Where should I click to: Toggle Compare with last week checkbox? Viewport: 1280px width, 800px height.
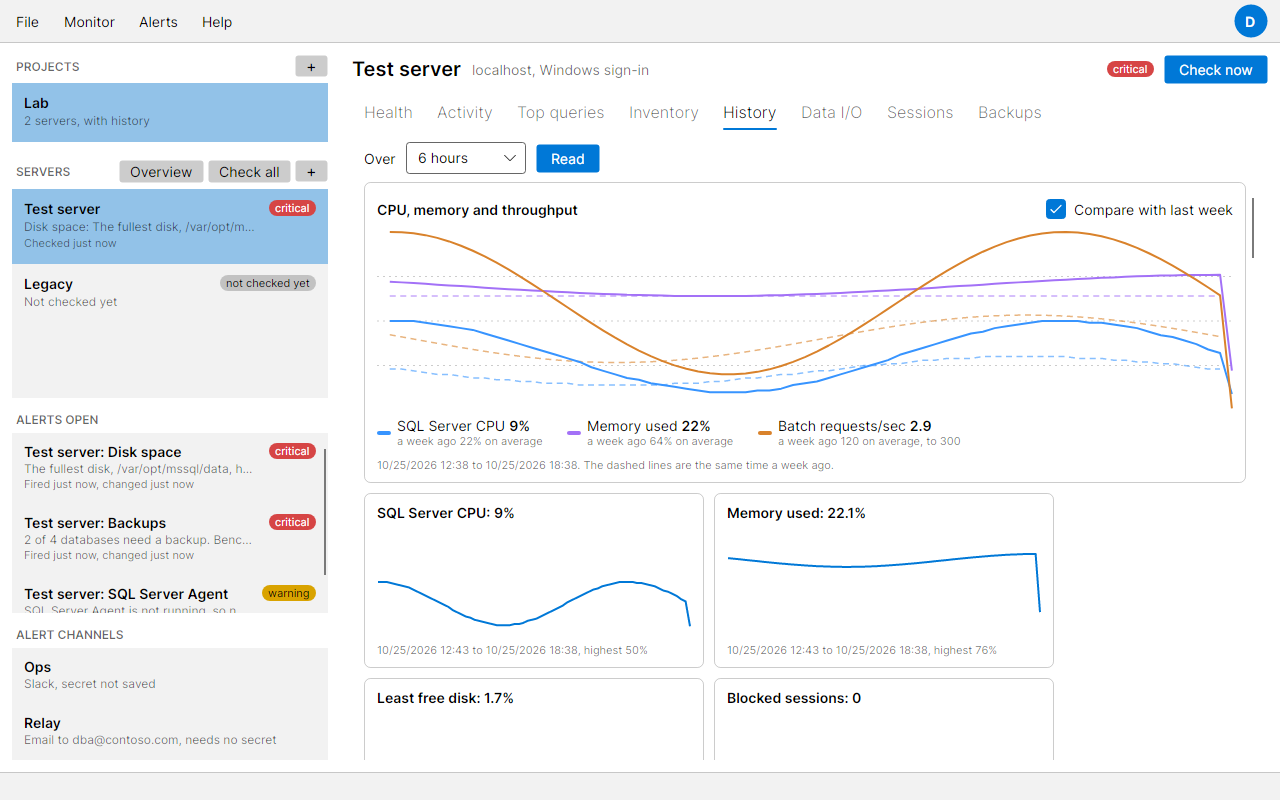(1056, 209)
